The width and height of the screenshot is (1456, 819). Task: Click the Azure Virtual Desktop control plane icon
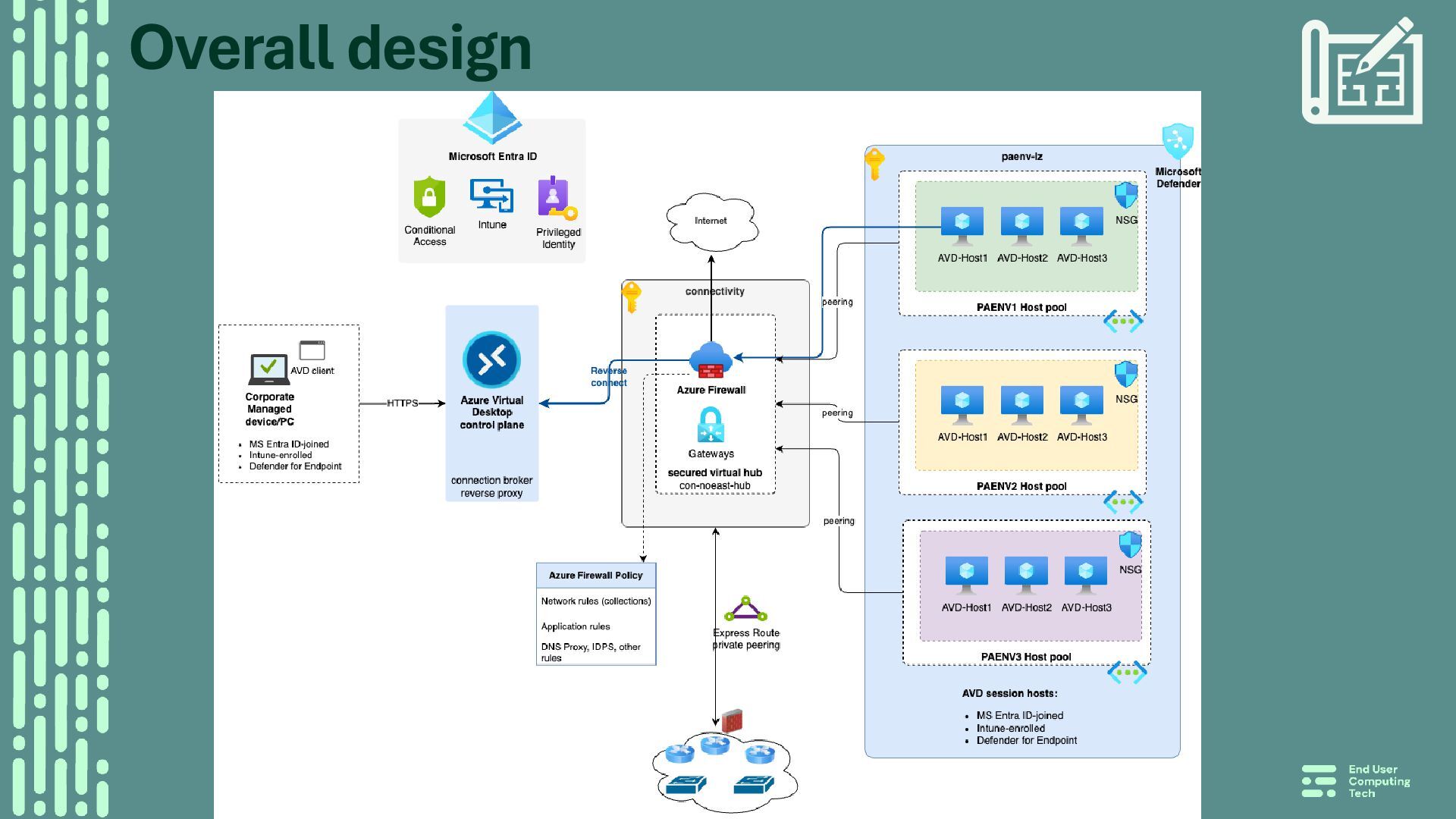pyautogui.click(x=491, y=359)
